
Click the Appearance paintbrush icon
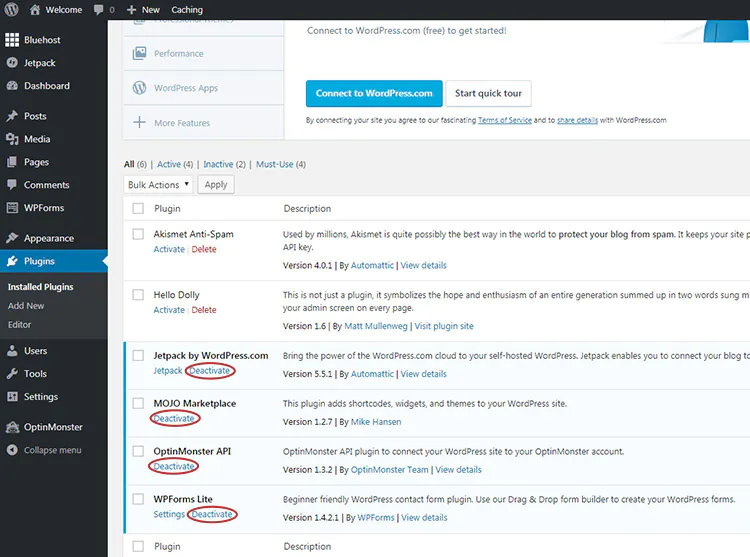point(12,238)
